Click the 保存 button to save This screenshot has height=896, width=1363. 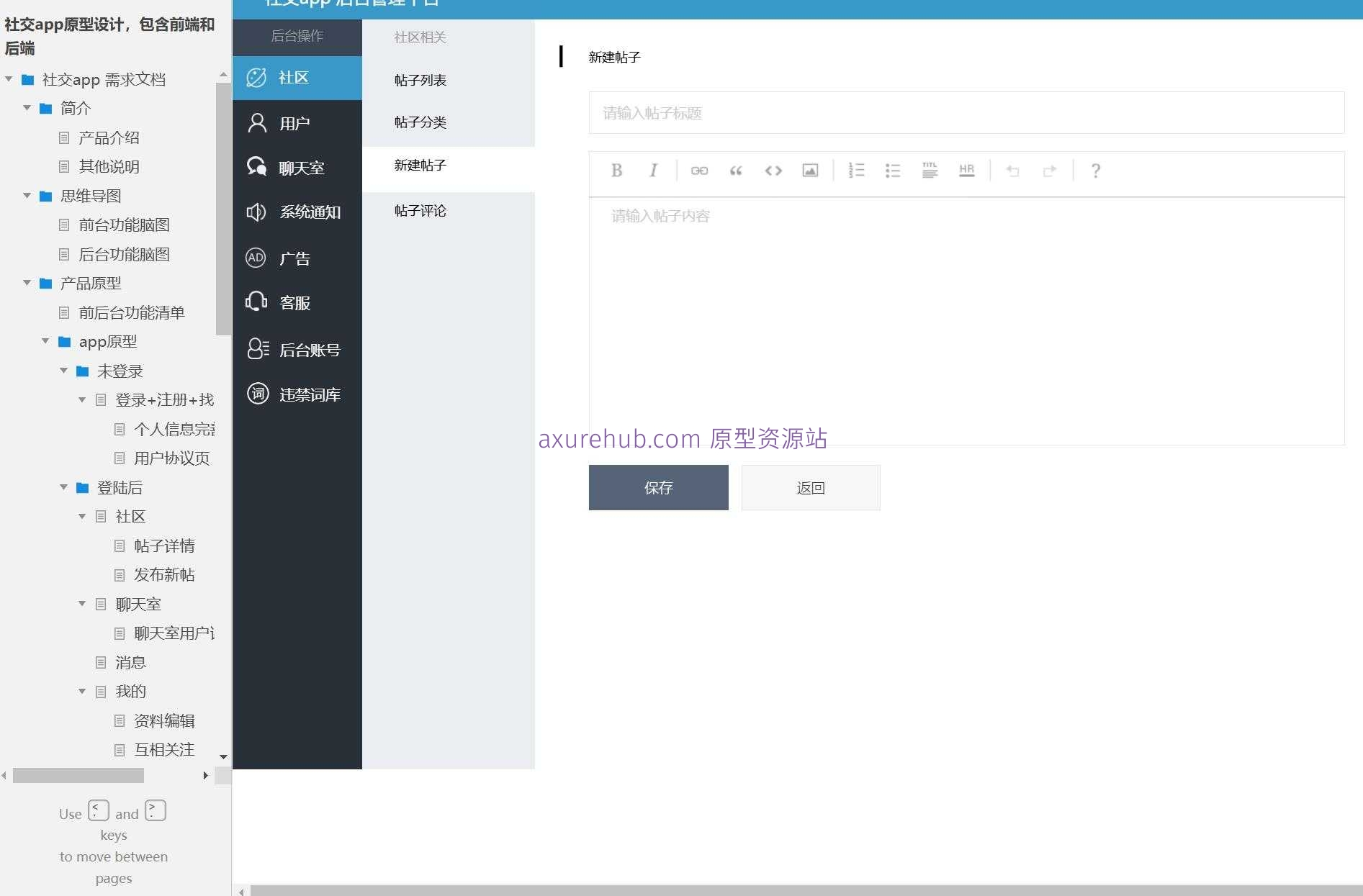tap(658, 487)
